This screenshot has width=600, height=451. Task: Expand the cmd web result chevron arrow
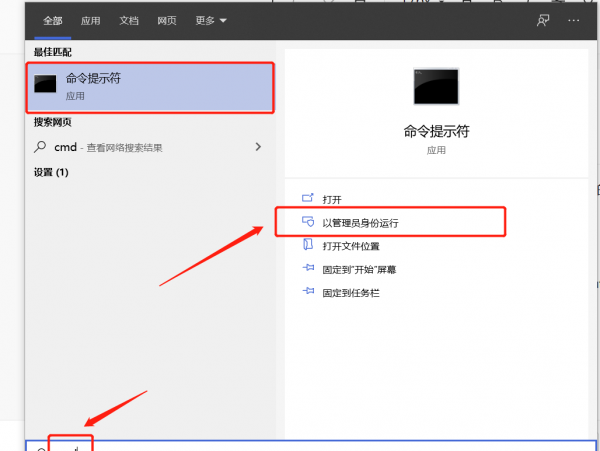tap(258, 147)
